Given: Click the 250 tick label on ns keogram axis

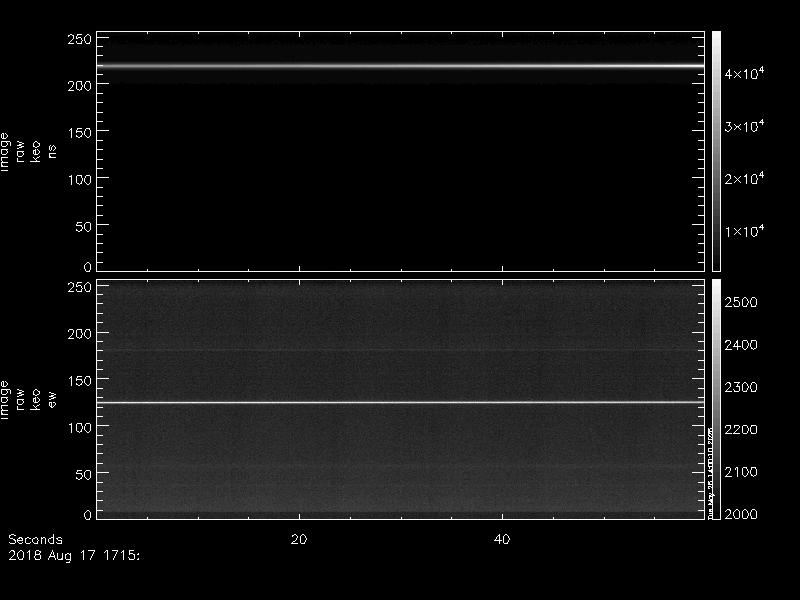Looking at the screenshot, I should pyautogui.click(x=80, y=39).
